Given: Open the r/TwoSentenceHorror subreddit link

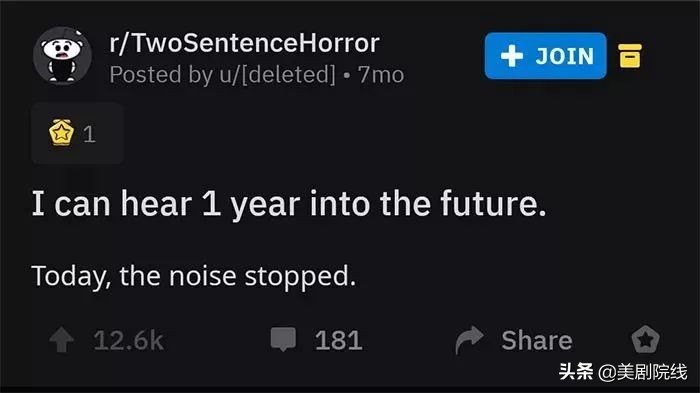Looking at the screenshot, I should pos(244,43).
